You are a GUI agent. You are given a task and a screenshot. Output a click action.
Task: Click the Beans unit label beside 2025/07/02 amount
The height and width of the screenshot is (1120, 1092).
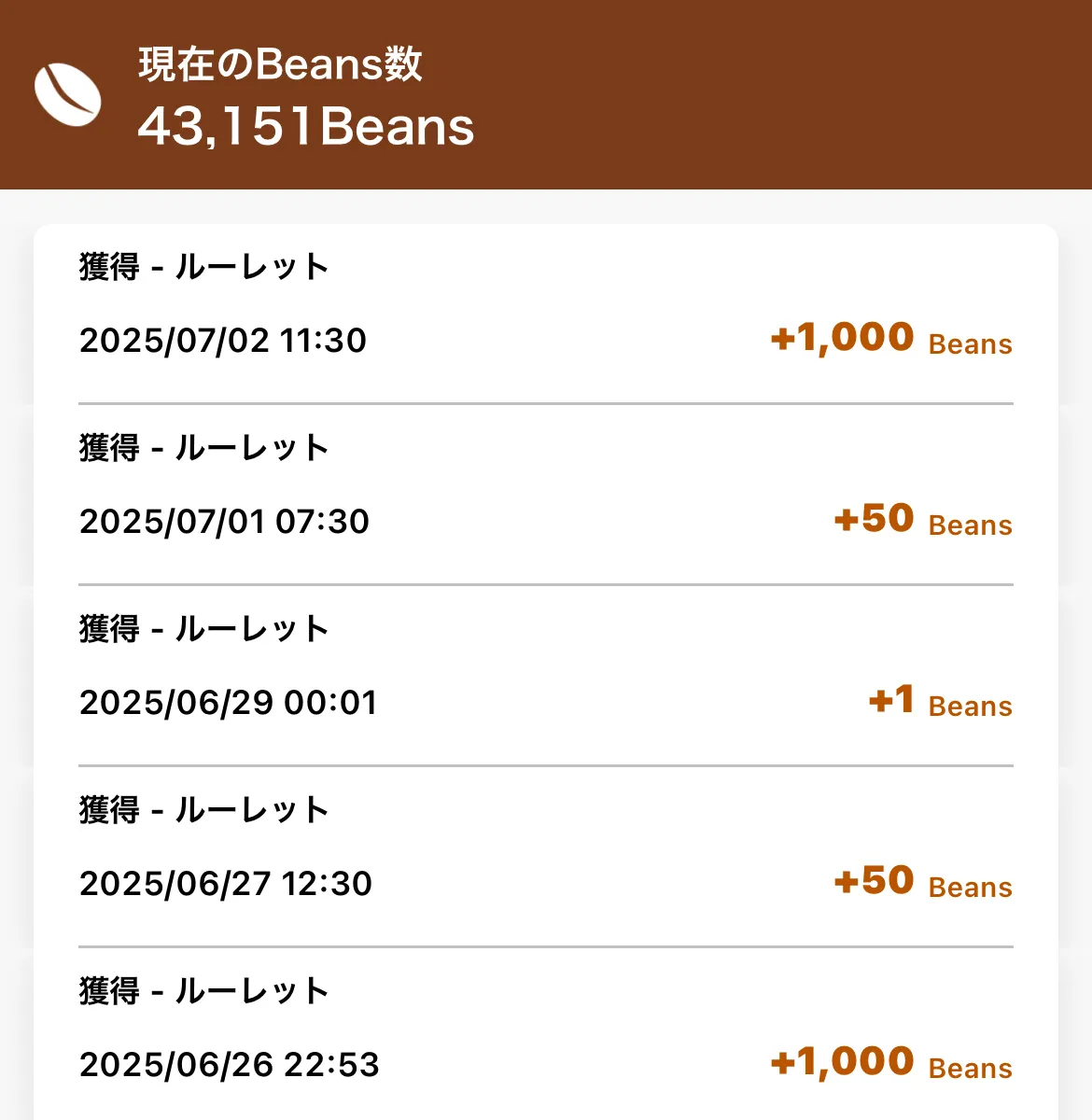pos(971,344)
